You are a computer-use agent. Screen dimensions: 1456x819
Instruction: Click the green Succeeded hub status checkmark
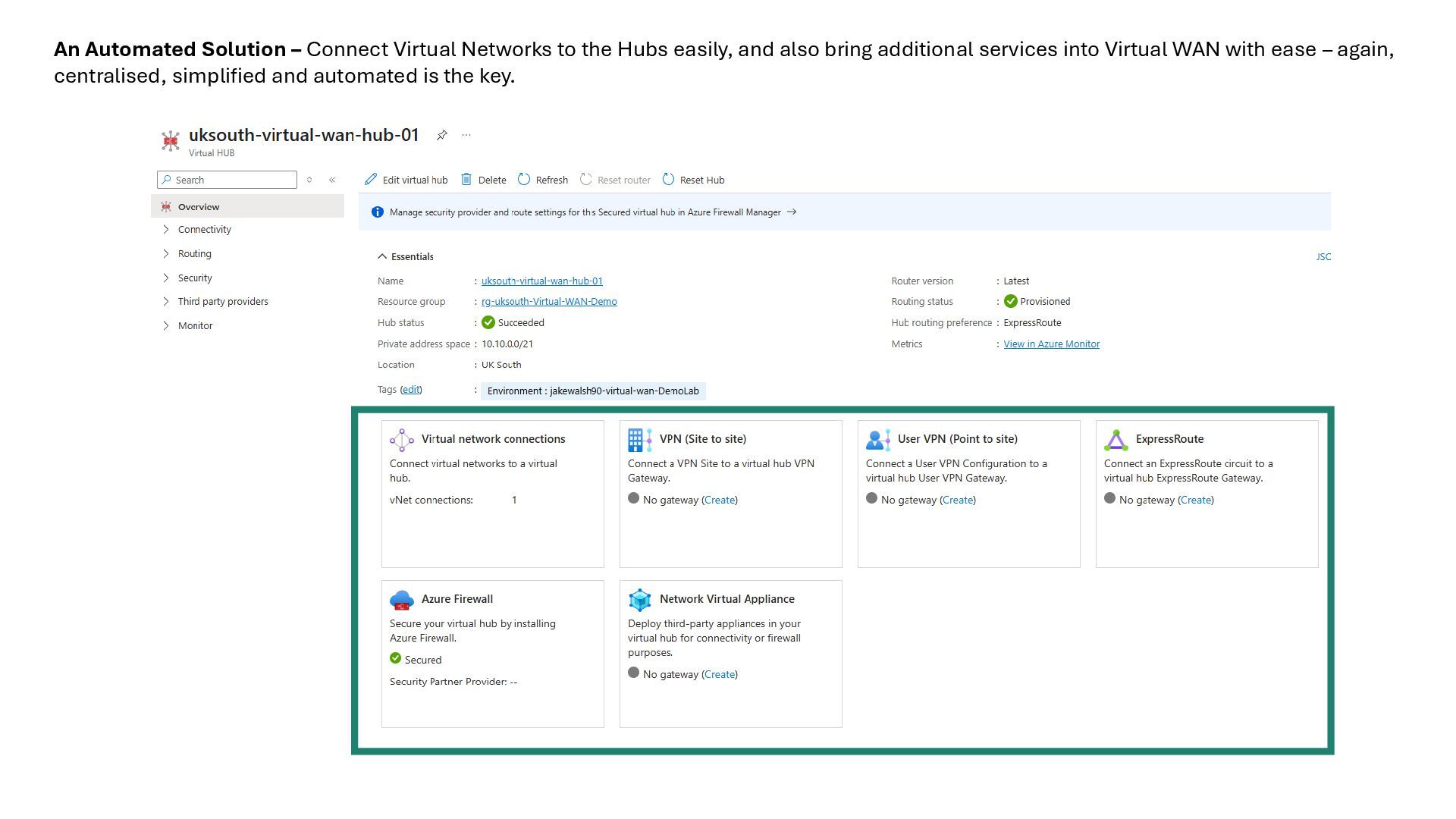click(488, 322)
